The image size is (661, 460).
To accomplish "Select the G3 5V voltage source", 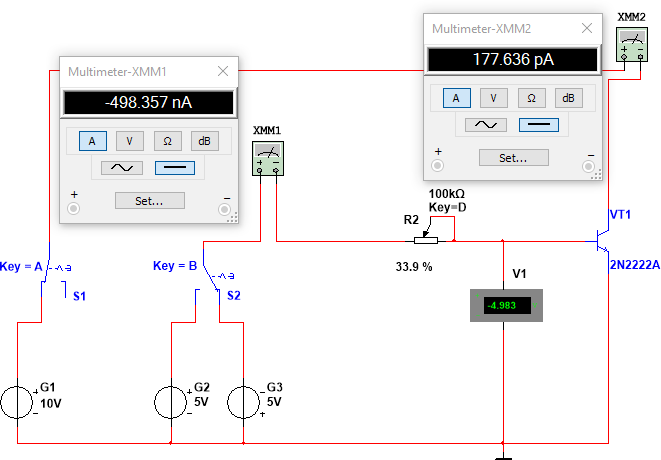I will point(244,402).
